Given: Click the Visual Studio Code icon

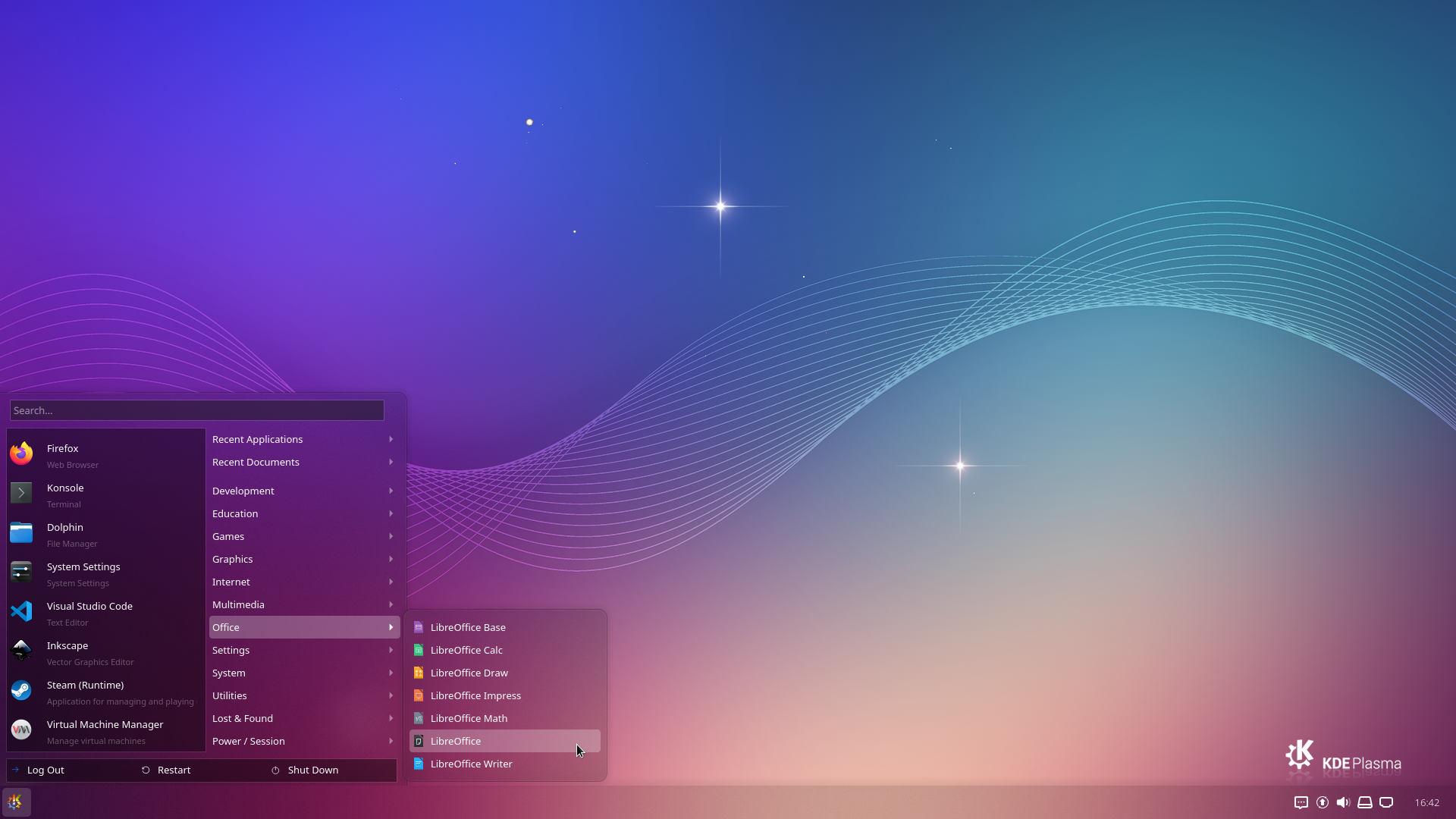Looking at the screenshot, I should pyautogui.click(x=21, y=611).
